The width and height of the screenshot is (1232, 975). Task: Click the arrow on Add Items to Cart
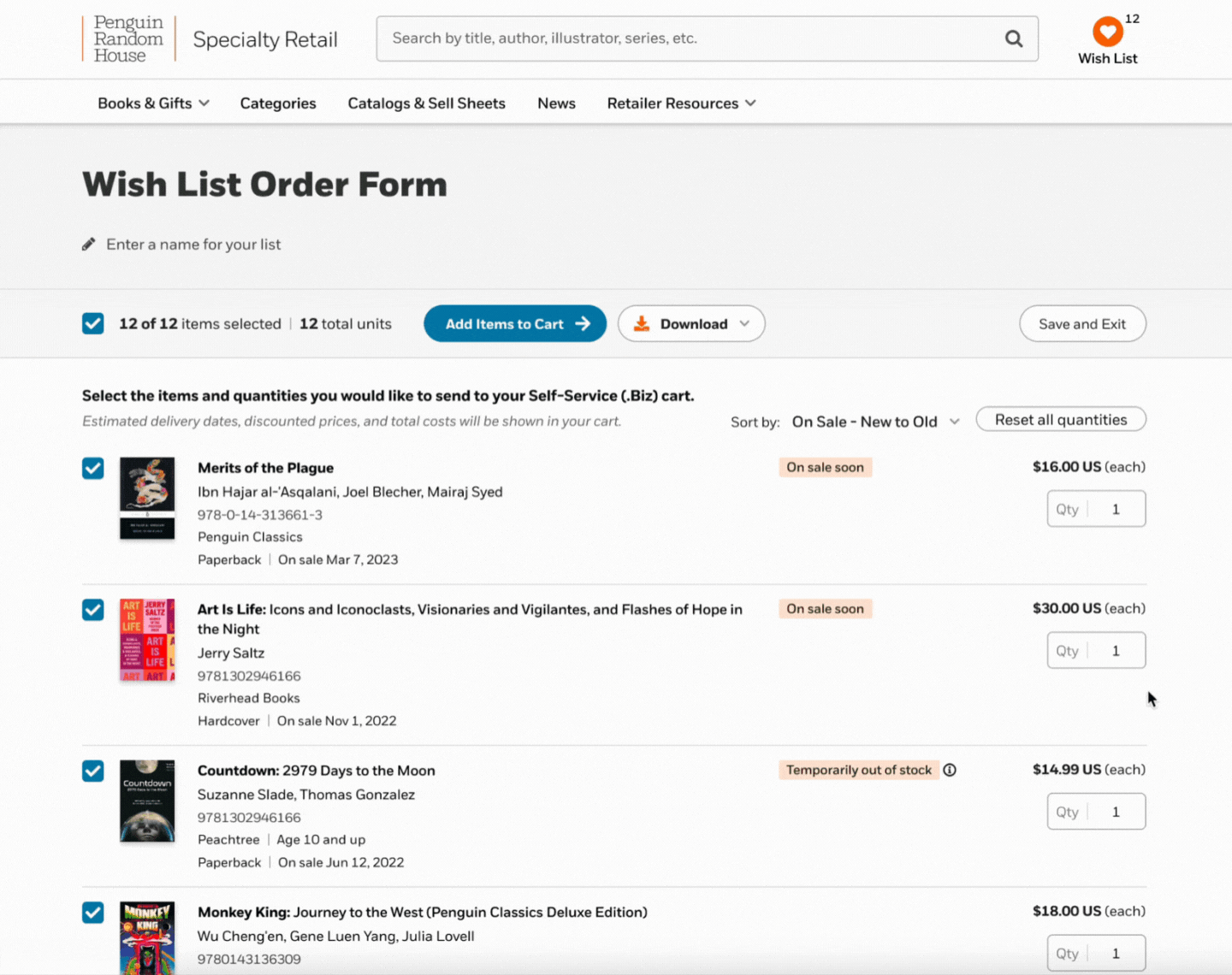point(583,323)
